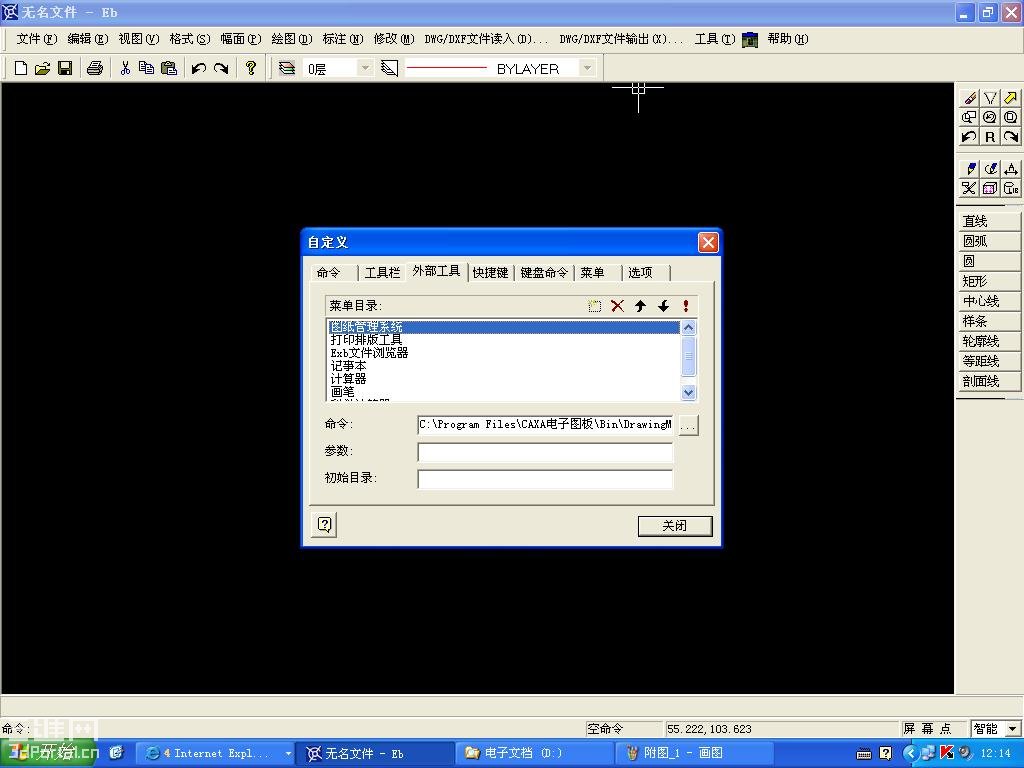Open the 0层 layer dropdown
The image size is (1024, 768).
coord(365,68)
